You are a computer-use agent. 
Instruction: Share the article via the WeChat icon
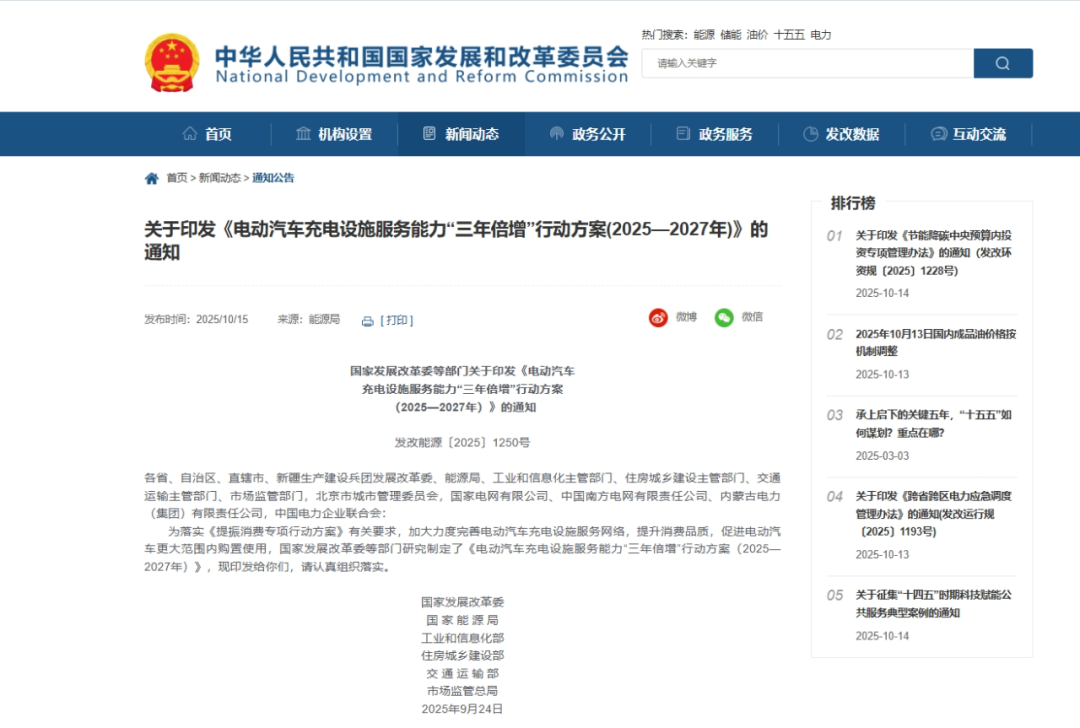click(x=722, y=317)
